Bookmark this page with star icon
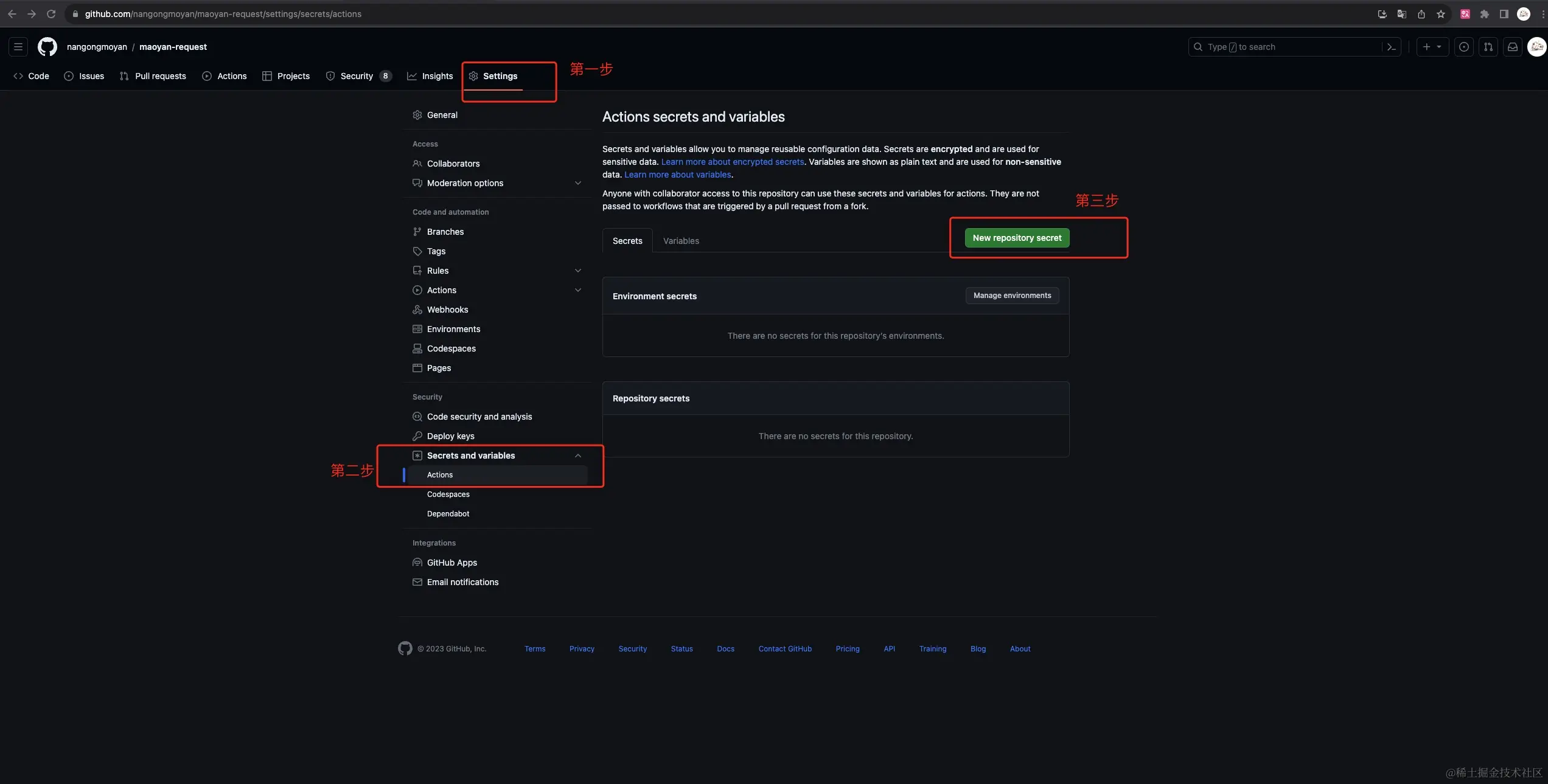The width and height of the screenshot is (1548, 784). 1440,14
